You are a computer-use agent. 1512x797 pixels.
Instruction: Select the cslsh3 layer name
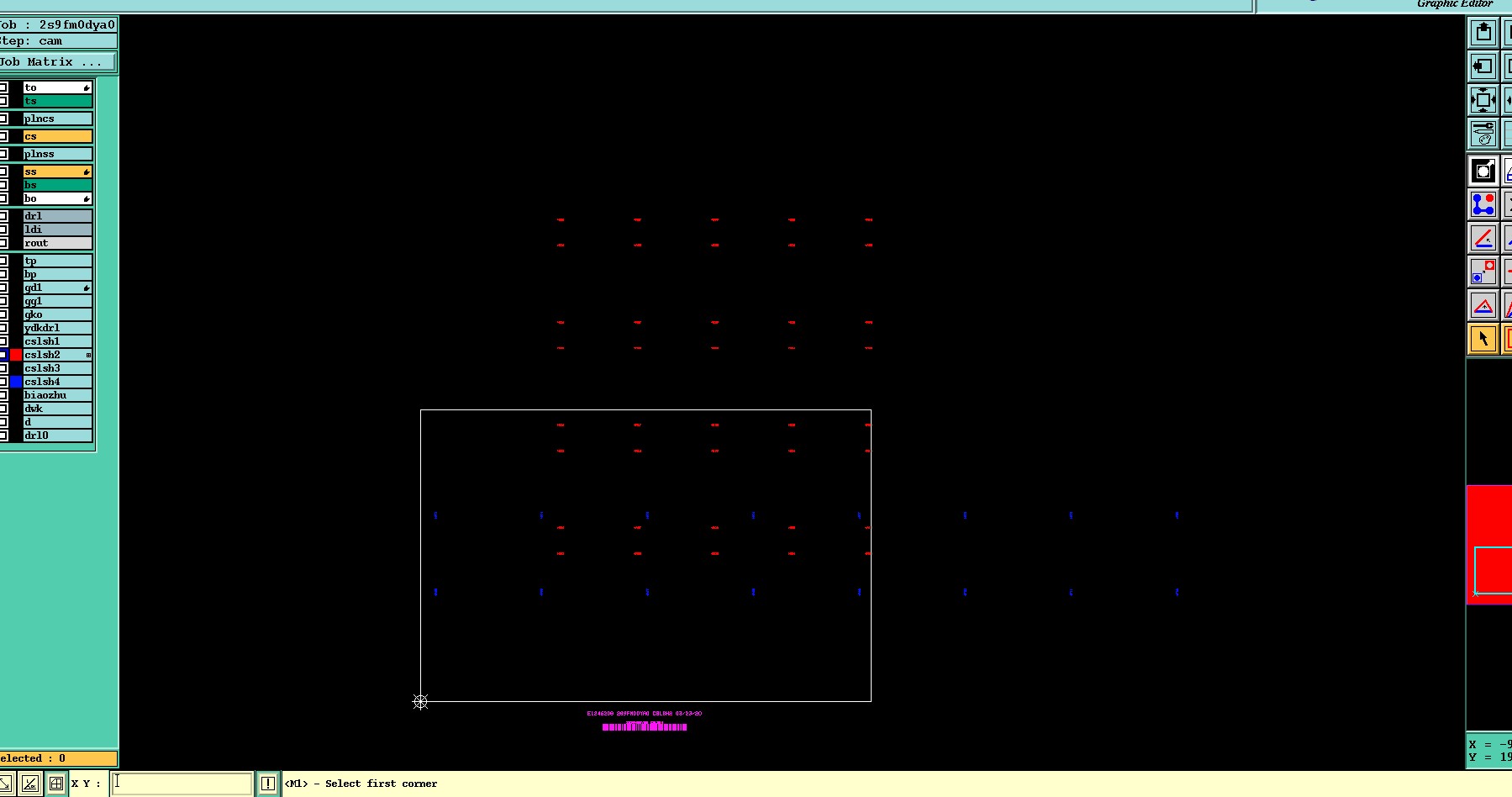pyautogui.click(x=57, y=368)
